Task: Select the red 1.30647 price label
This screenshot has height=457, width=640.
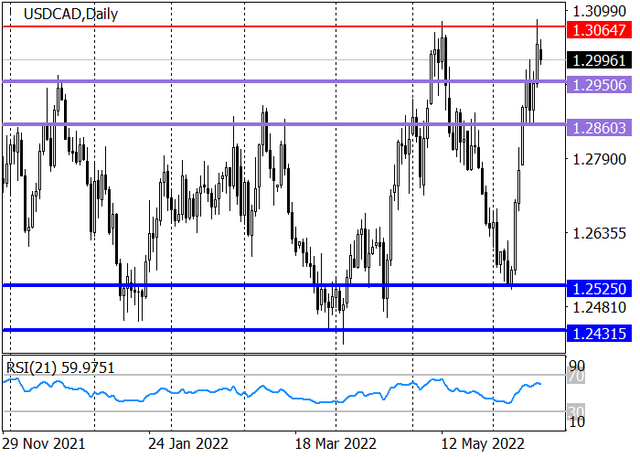Action: point(599,30)
